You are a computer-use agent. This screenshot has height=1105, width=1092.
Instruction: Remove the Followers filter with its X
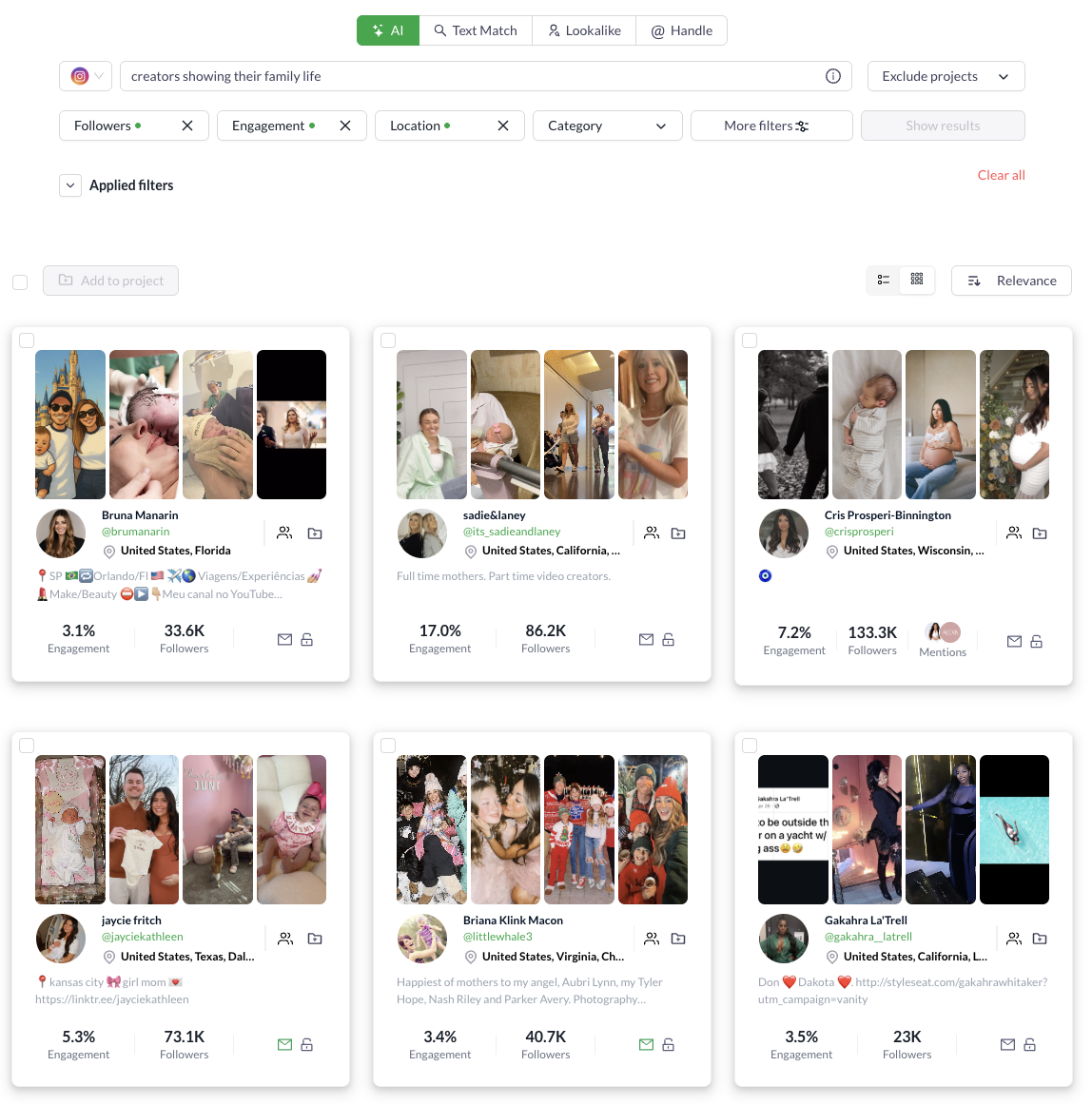point(187,126)
